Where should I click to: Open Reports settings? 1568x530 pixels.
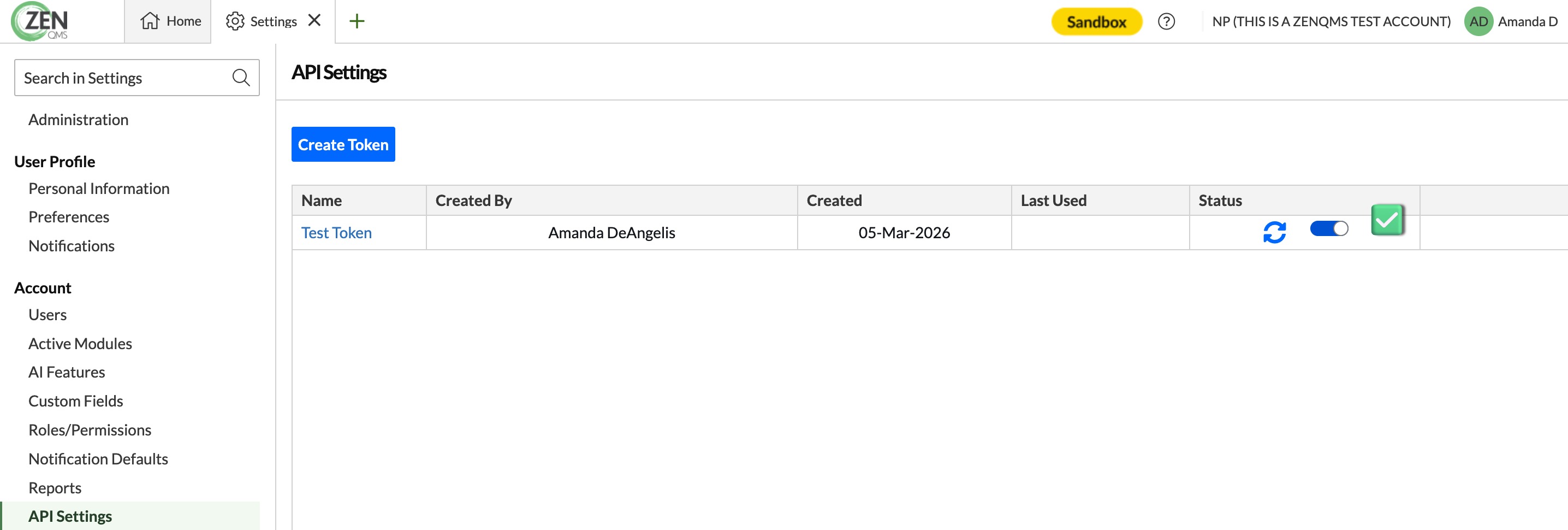tap(55, 487)
